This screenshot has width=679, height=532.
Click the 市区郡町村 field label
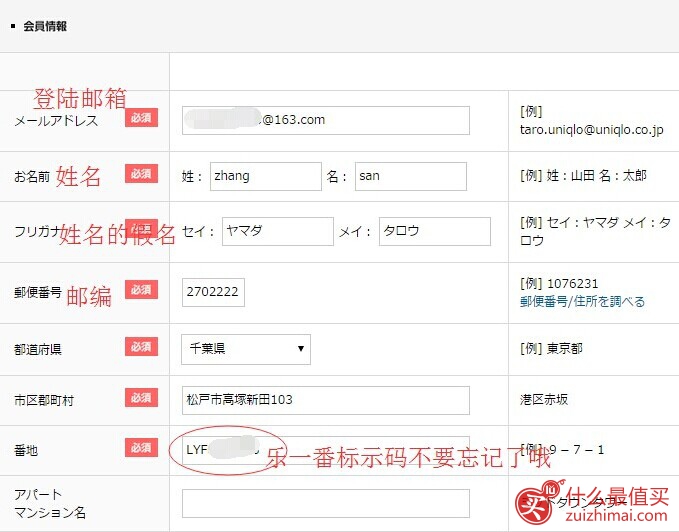44,400
